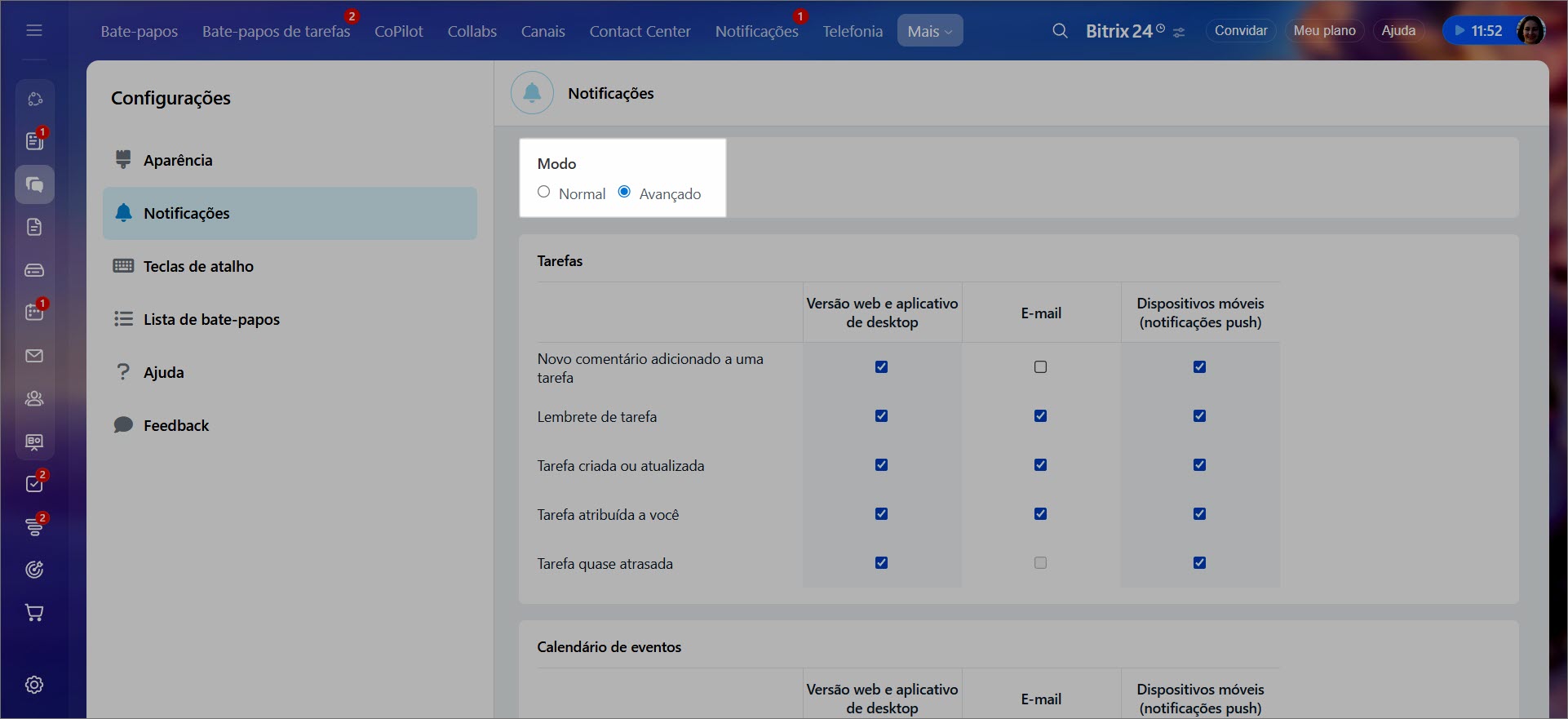The width and height of the screenshot is (1568, 719).
Task: Open the shopping cart sidebar icon
Action: [34, 613]
